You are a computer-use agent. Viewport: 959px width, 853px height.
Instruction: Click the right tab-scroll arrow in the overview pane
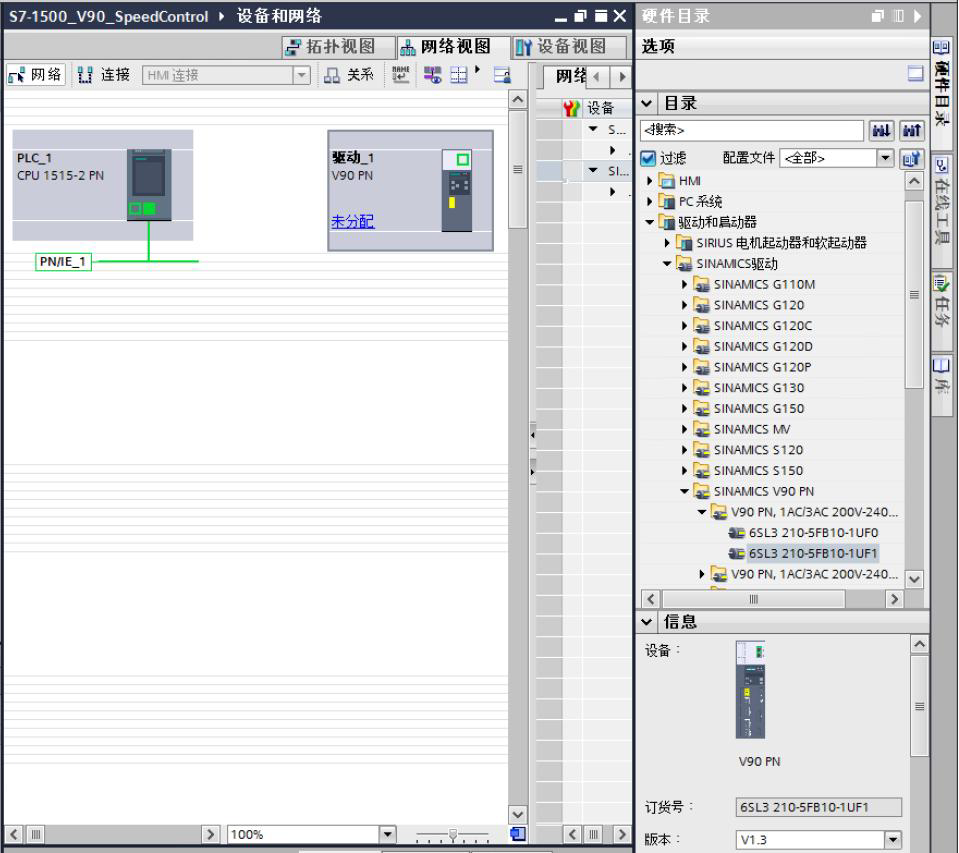622,77
